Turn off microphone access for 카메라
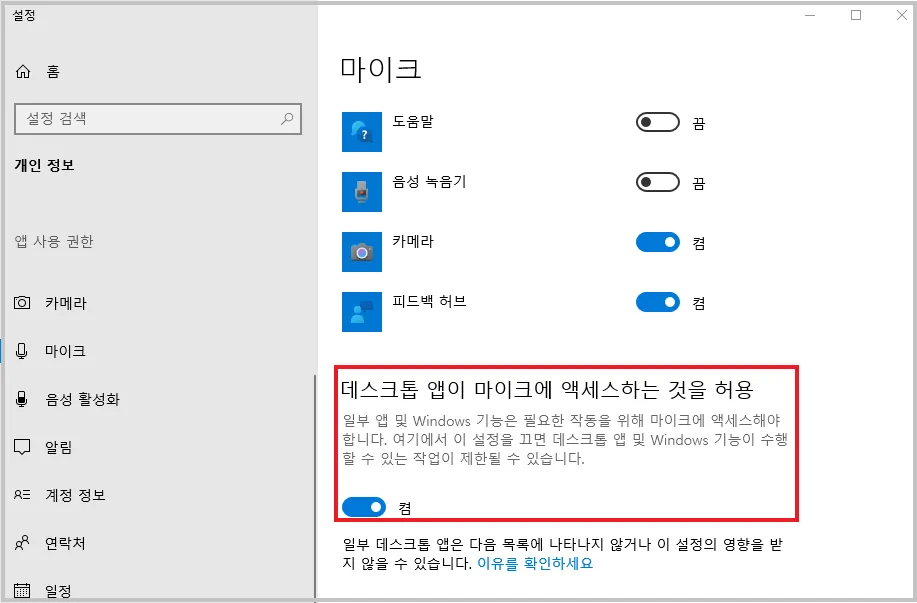917x603 pixels. click(657, 242)
